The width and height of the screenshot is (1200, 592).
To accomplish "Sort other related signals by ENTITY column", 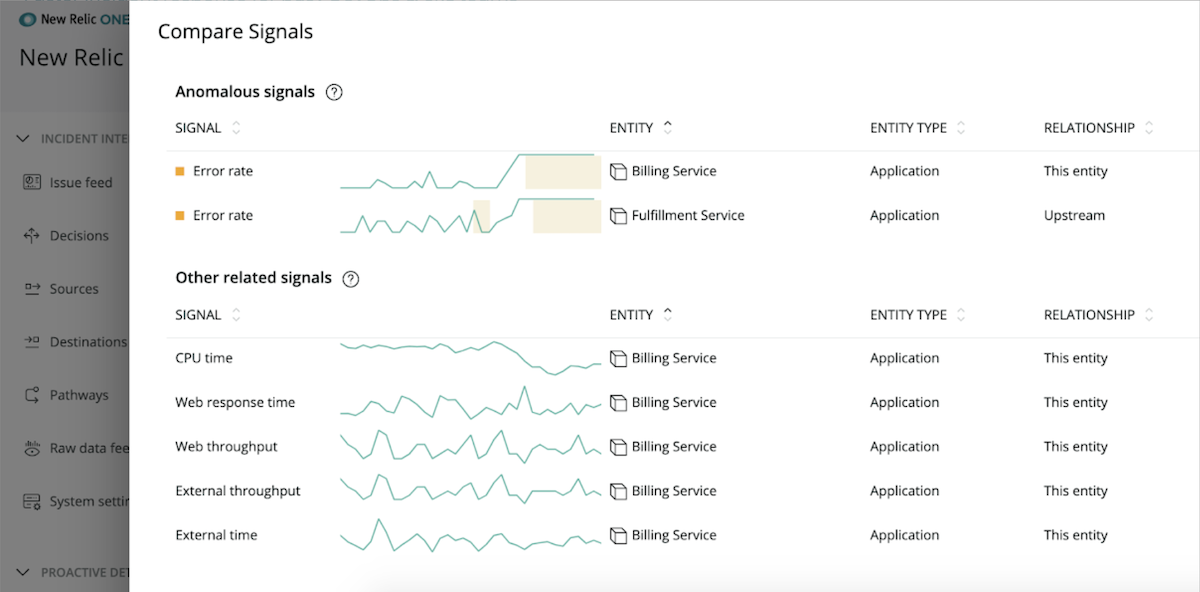I will (668, 315).
